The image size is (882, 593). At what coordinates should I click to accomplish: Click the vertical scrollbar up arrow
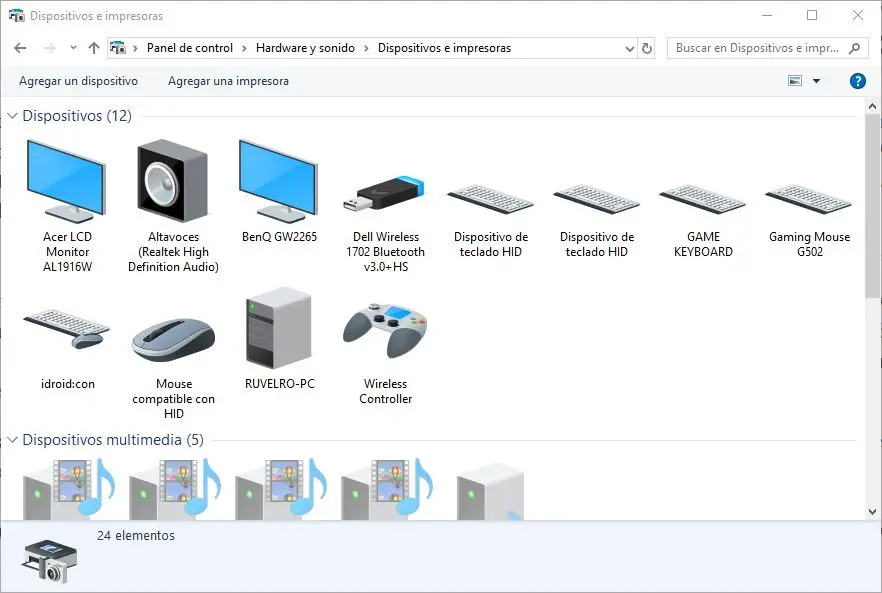point(872,106)
